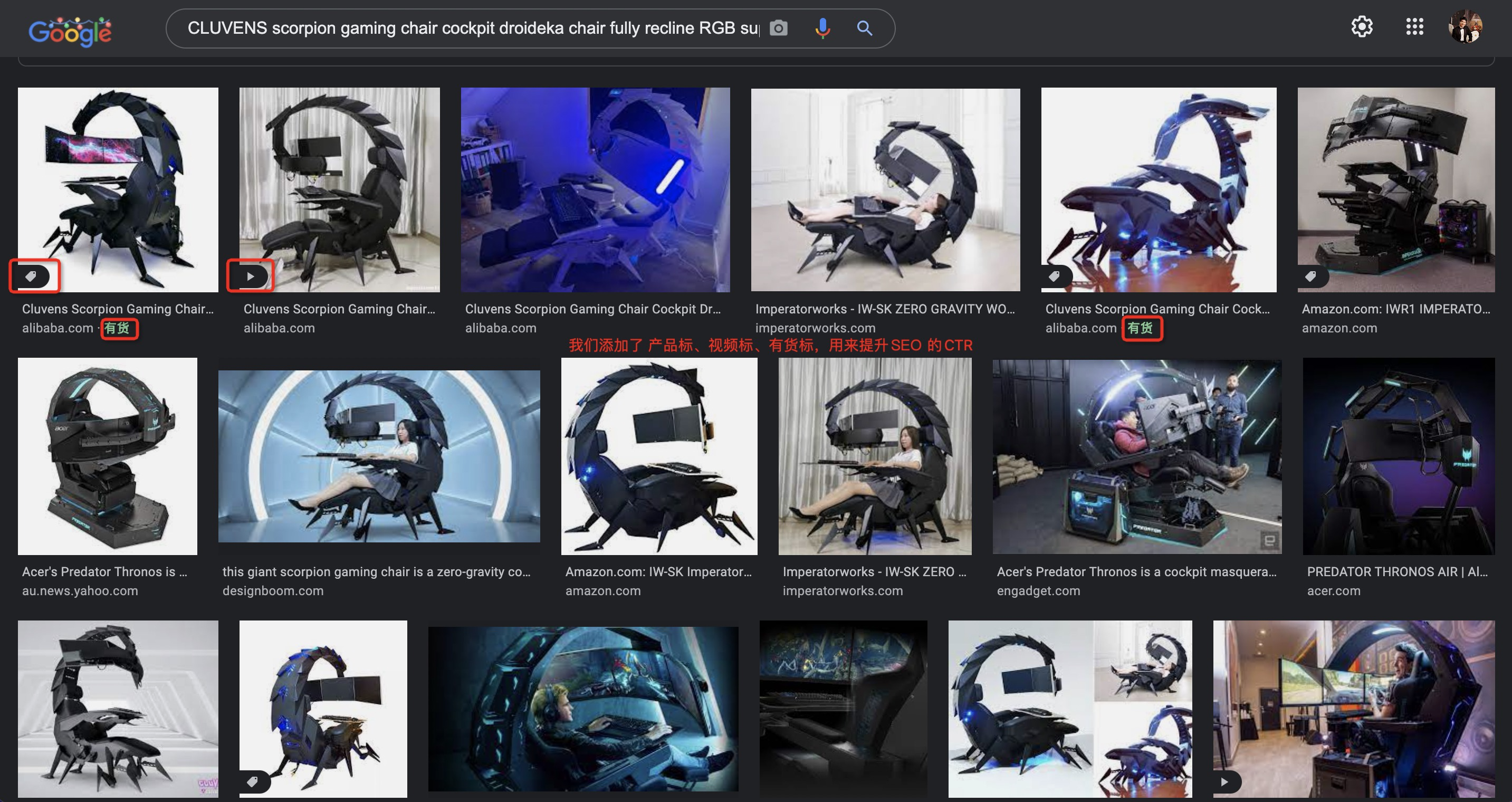Open the Google apps grid
The image size is (1512, 802).
click(x=1414, y=26)
